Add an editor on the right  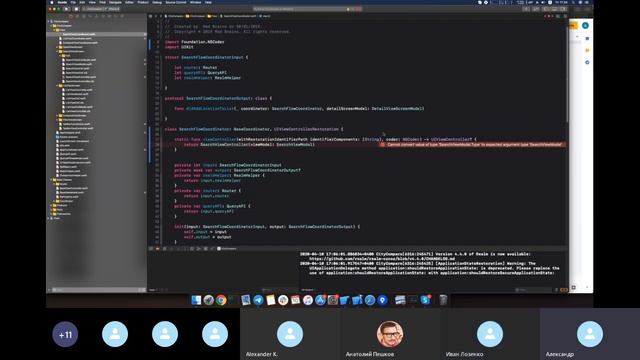[565, 16]
